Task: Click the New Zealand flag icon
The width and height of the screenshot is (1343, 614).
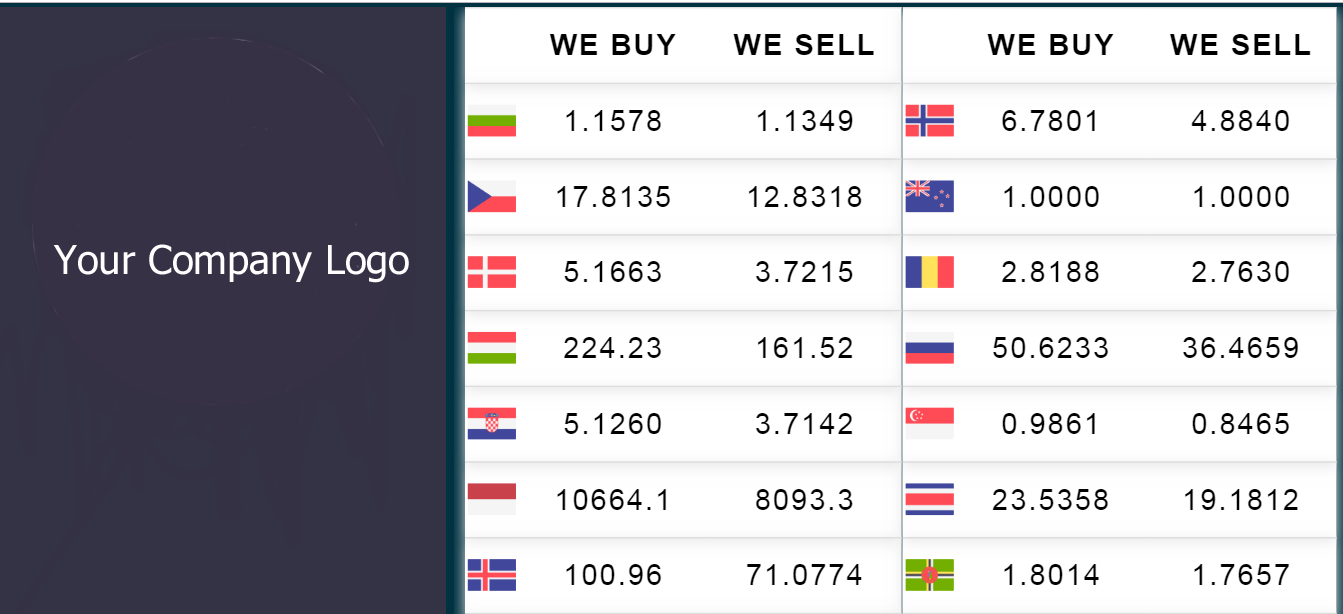Action: coord(930,196)
